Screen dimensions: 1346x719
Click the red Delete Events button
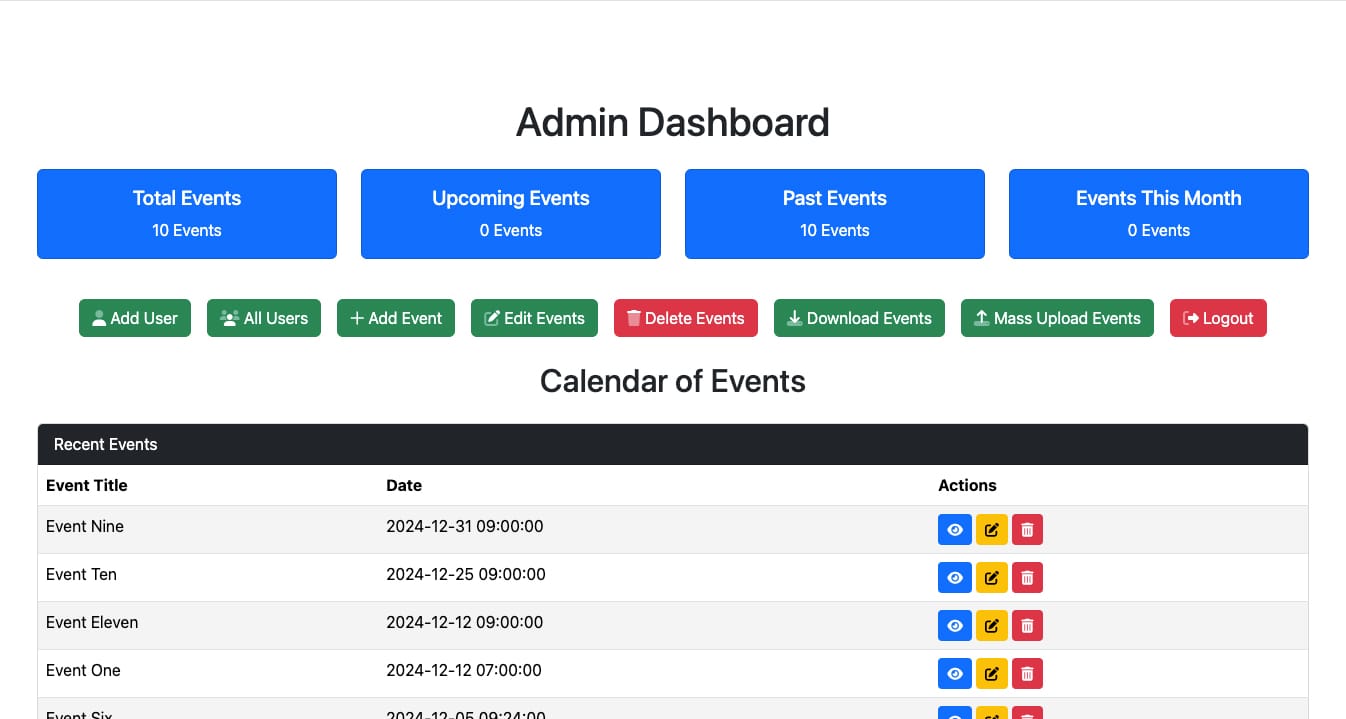click(685, 318)
